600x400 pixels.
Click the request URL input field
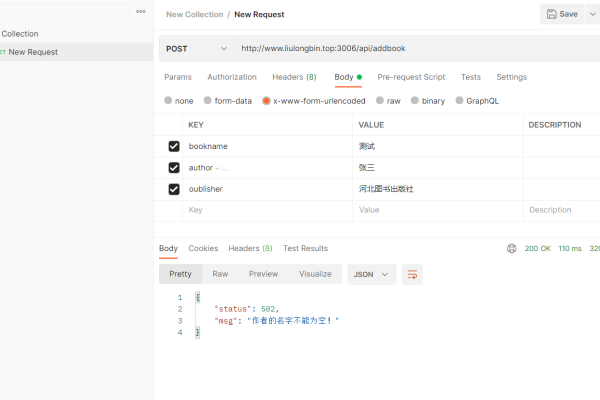[415, 48]
